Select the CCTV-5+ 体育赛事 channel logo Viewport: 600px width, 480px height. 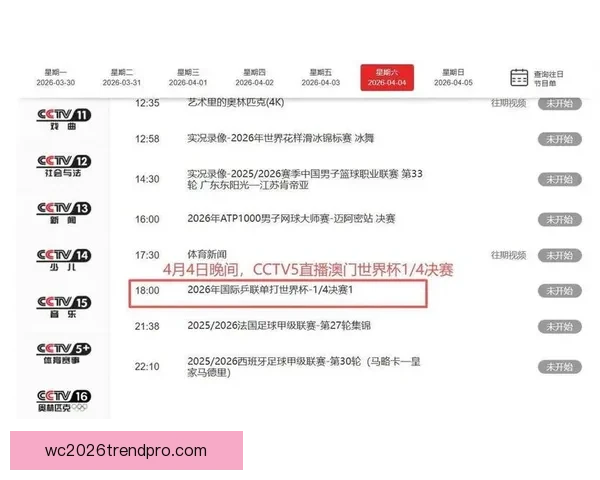coord(64,354)
